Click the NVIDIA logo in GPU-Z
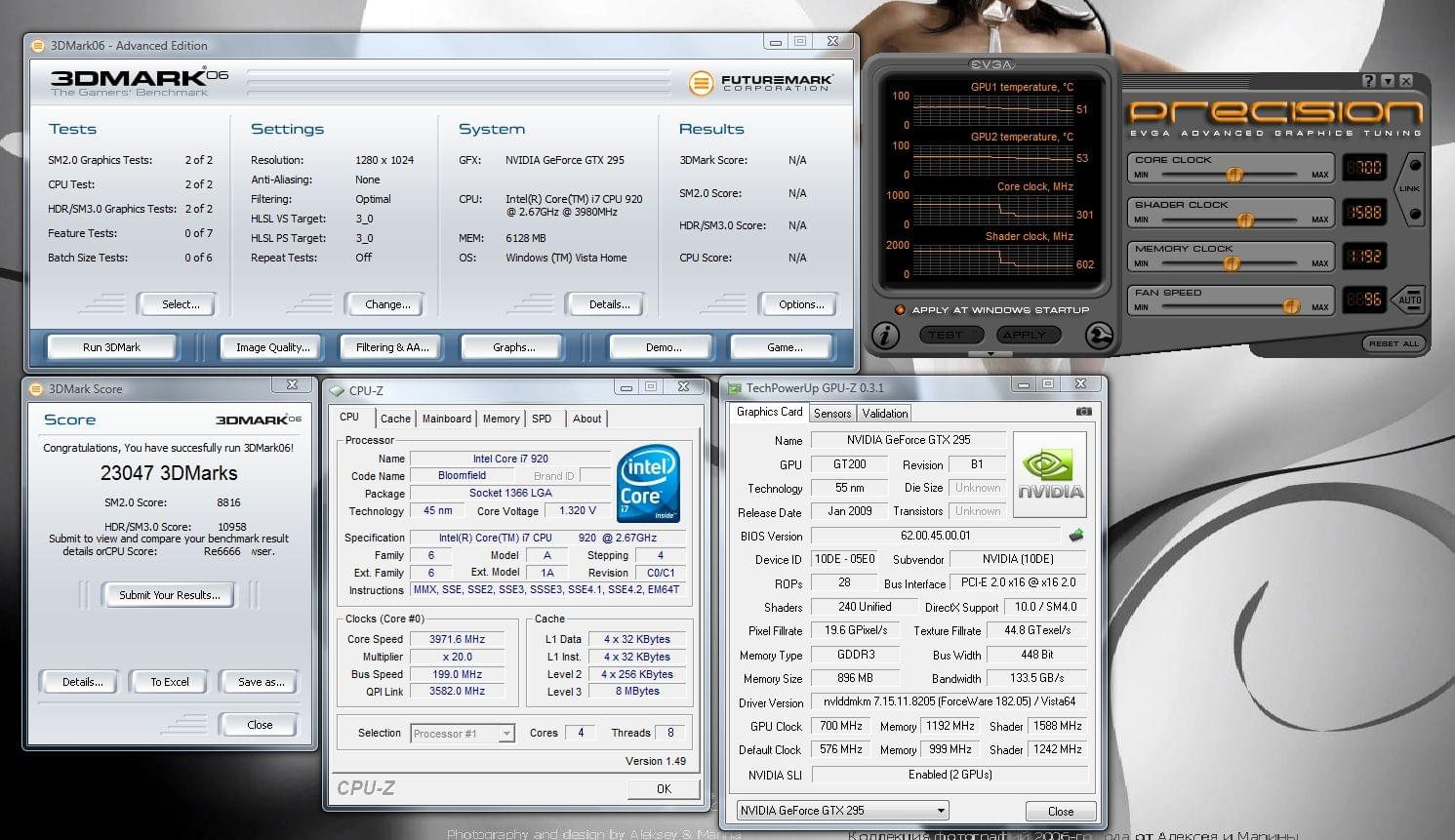This screenshot has height=840, width=1455. click(1050, 476)
